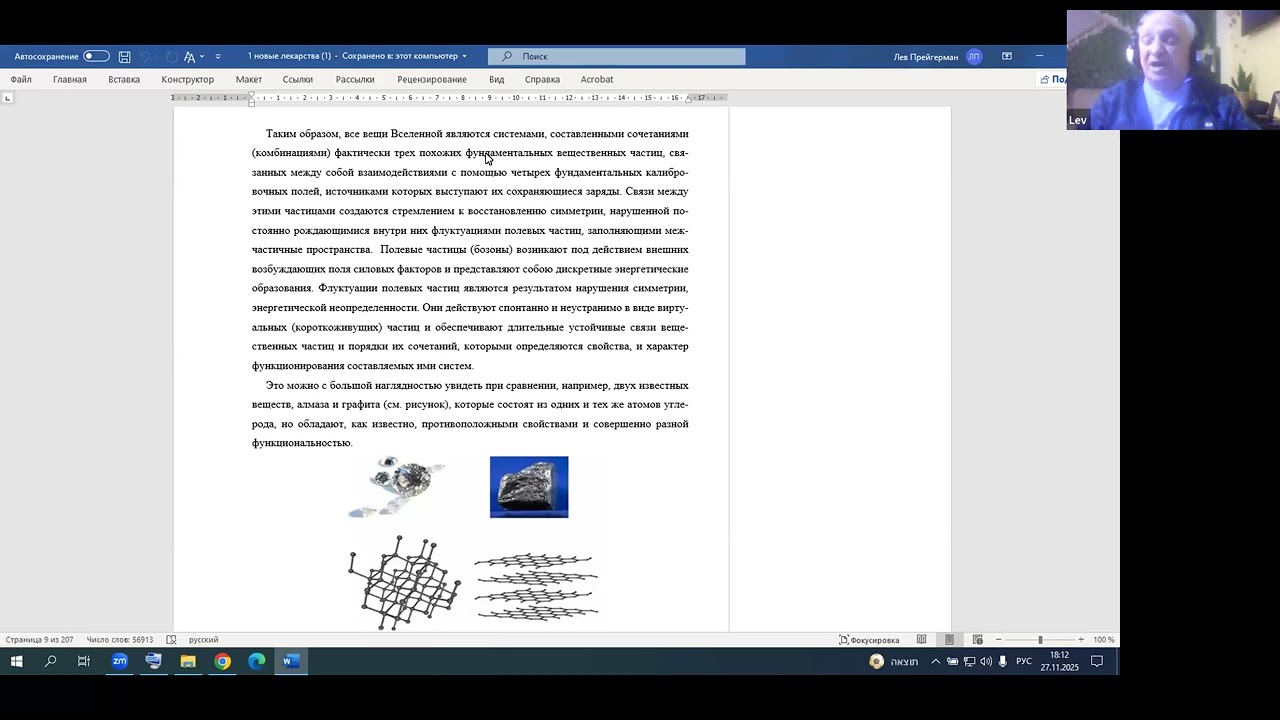The width and height of the screenshot is (1280, 720).
Task: Click the diamond photo in the document
Action: click(398, 487)
